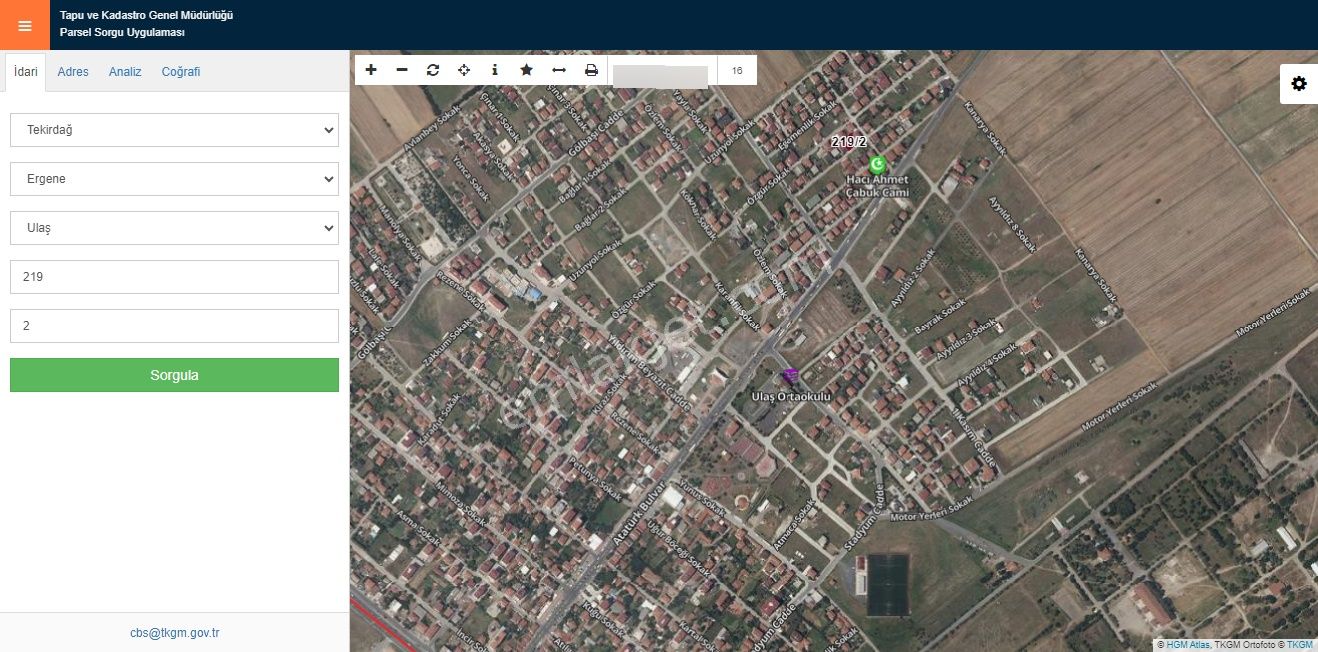Image resolution: width=1318 pixels, height=652 pixels.
Task: Click the green Sorgula button
Action: tap(174, 375)
